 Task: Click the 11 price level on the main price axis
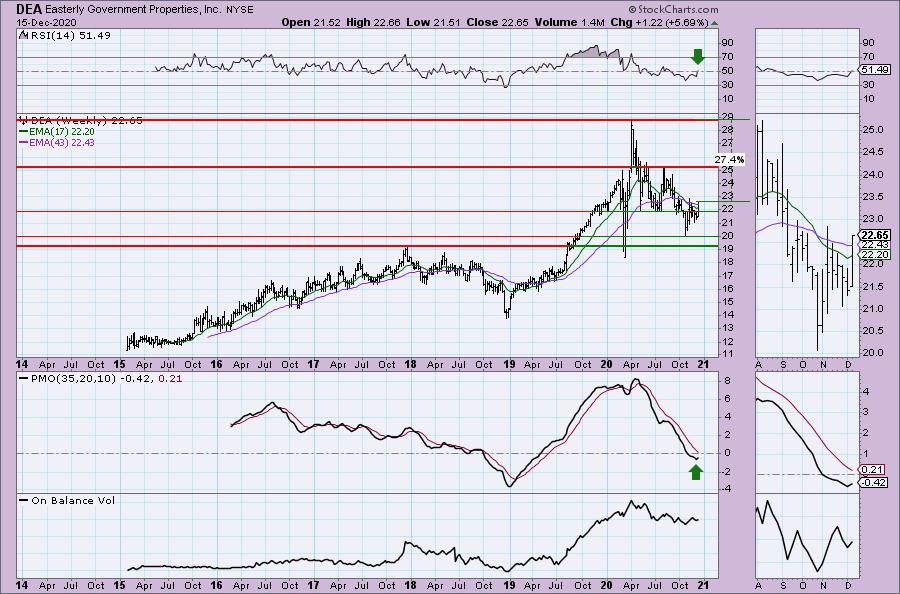click(727, 354)
